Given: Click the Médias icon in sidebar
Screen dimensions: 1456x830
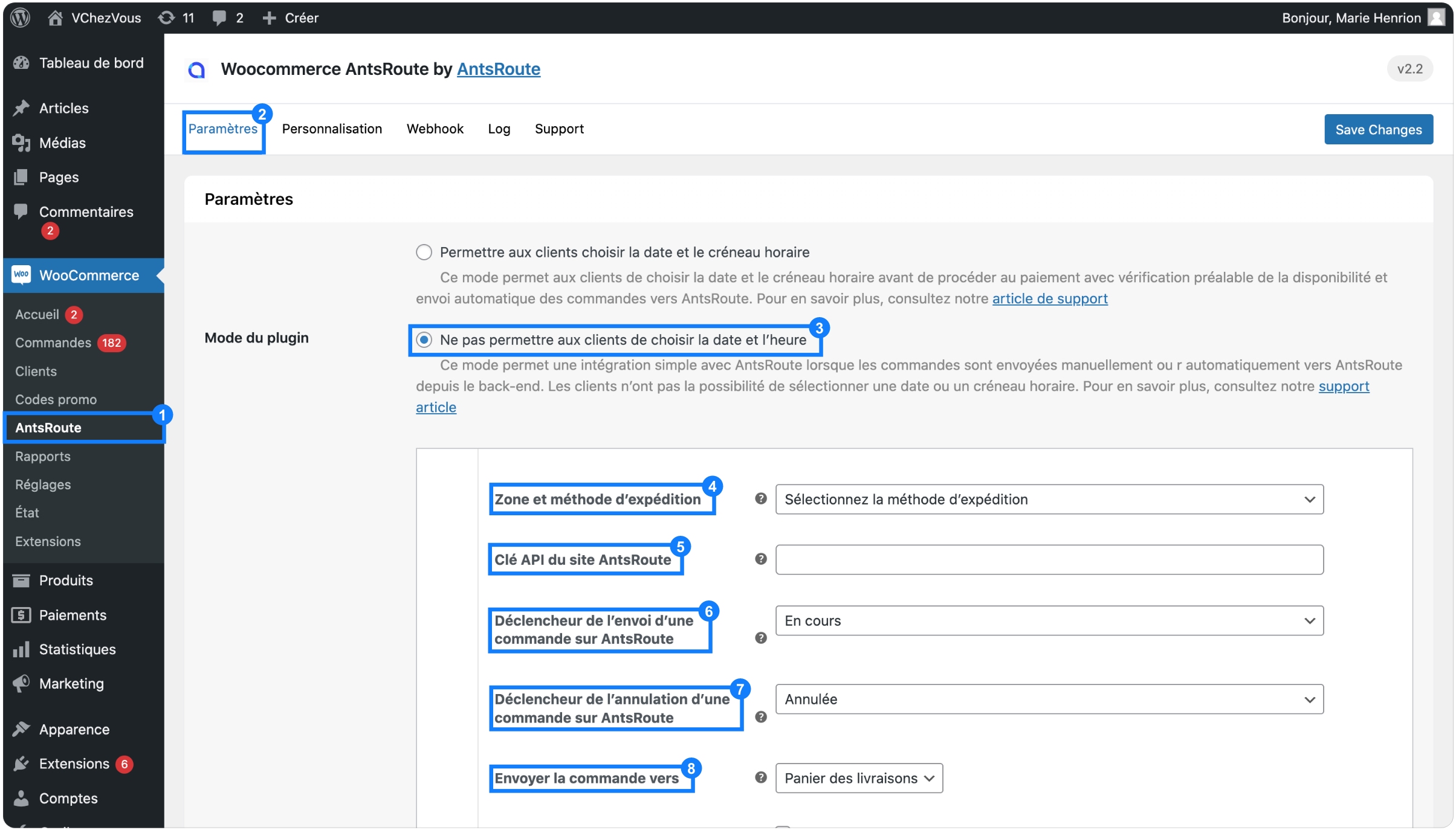Looking at the screenshot, I should [x=21, y=143].
